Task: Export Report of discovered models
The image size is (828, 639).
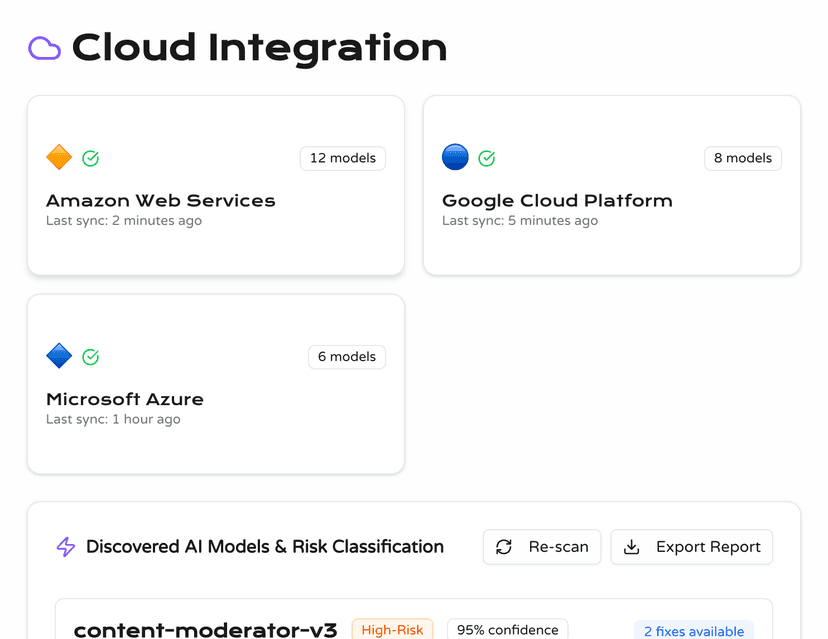Action: click(692, 547)
